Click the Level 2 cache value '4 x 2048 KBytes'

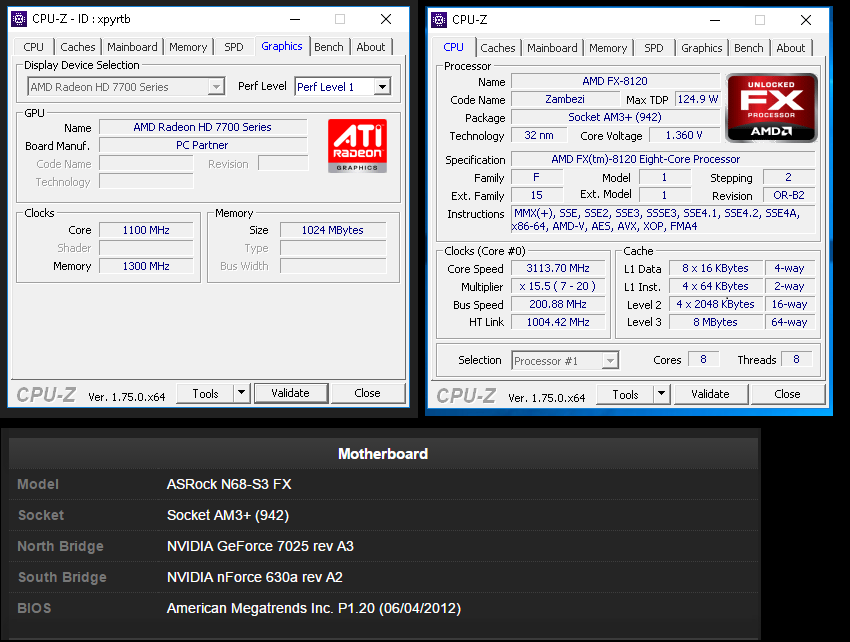[716, 304]
